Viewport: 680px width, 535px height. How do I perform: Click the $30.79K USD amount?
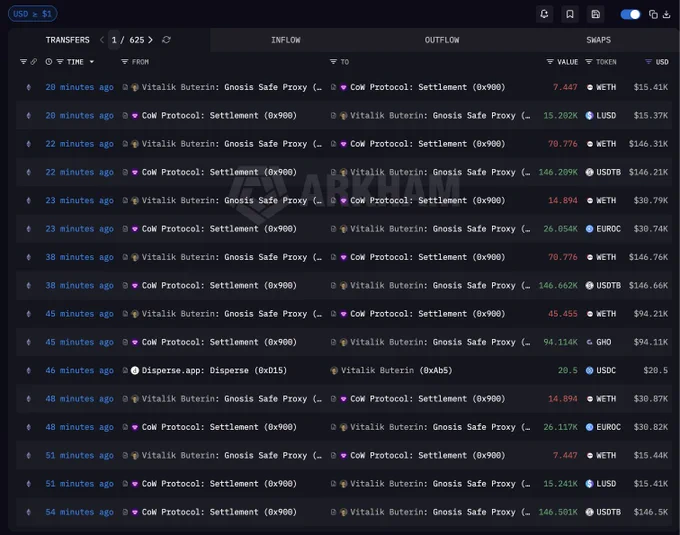tap(651, 200)
